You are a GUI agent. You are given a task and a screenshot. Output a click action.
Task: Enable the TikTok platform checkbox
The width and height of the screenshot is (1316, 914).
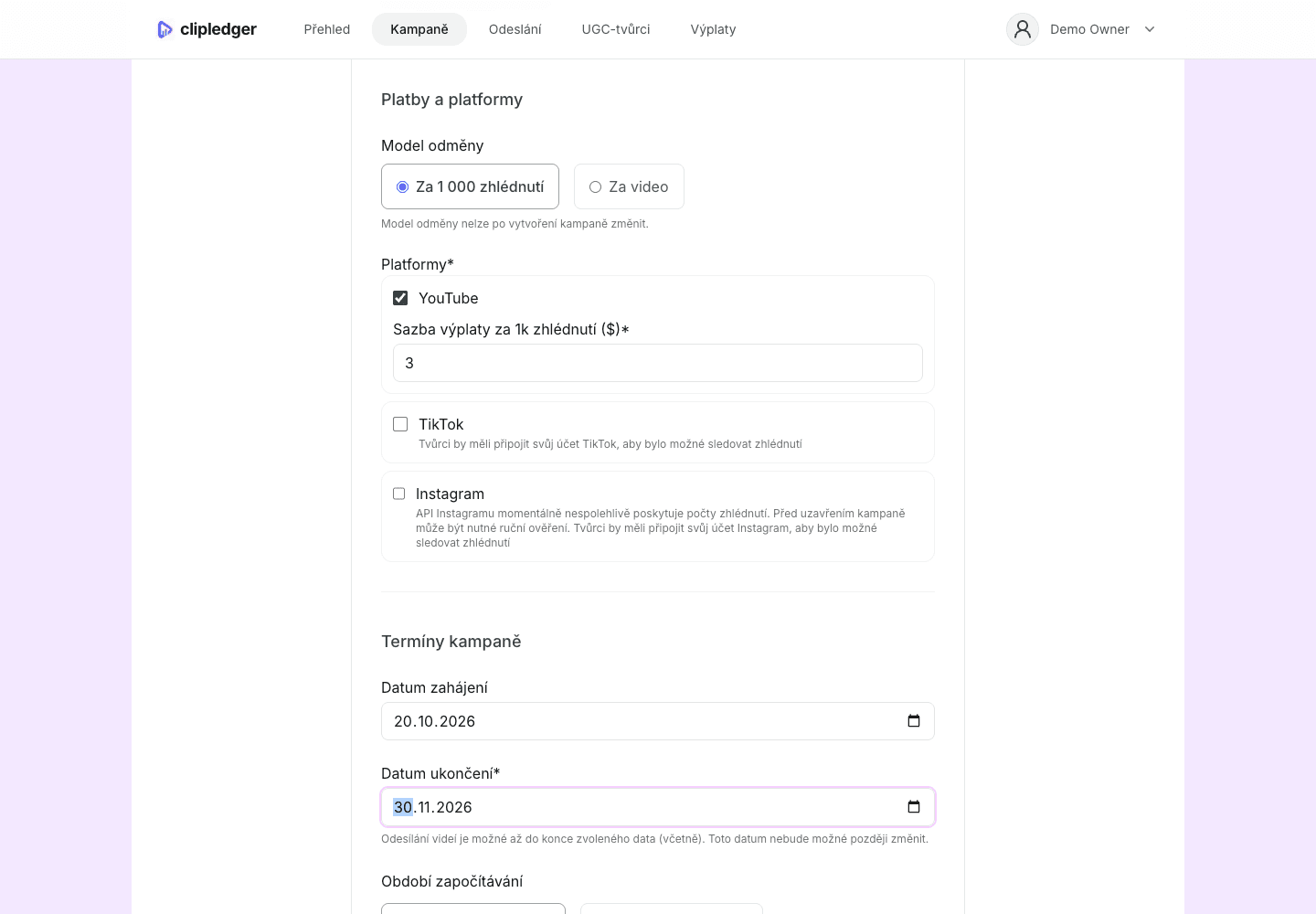[x=400, y=424]
